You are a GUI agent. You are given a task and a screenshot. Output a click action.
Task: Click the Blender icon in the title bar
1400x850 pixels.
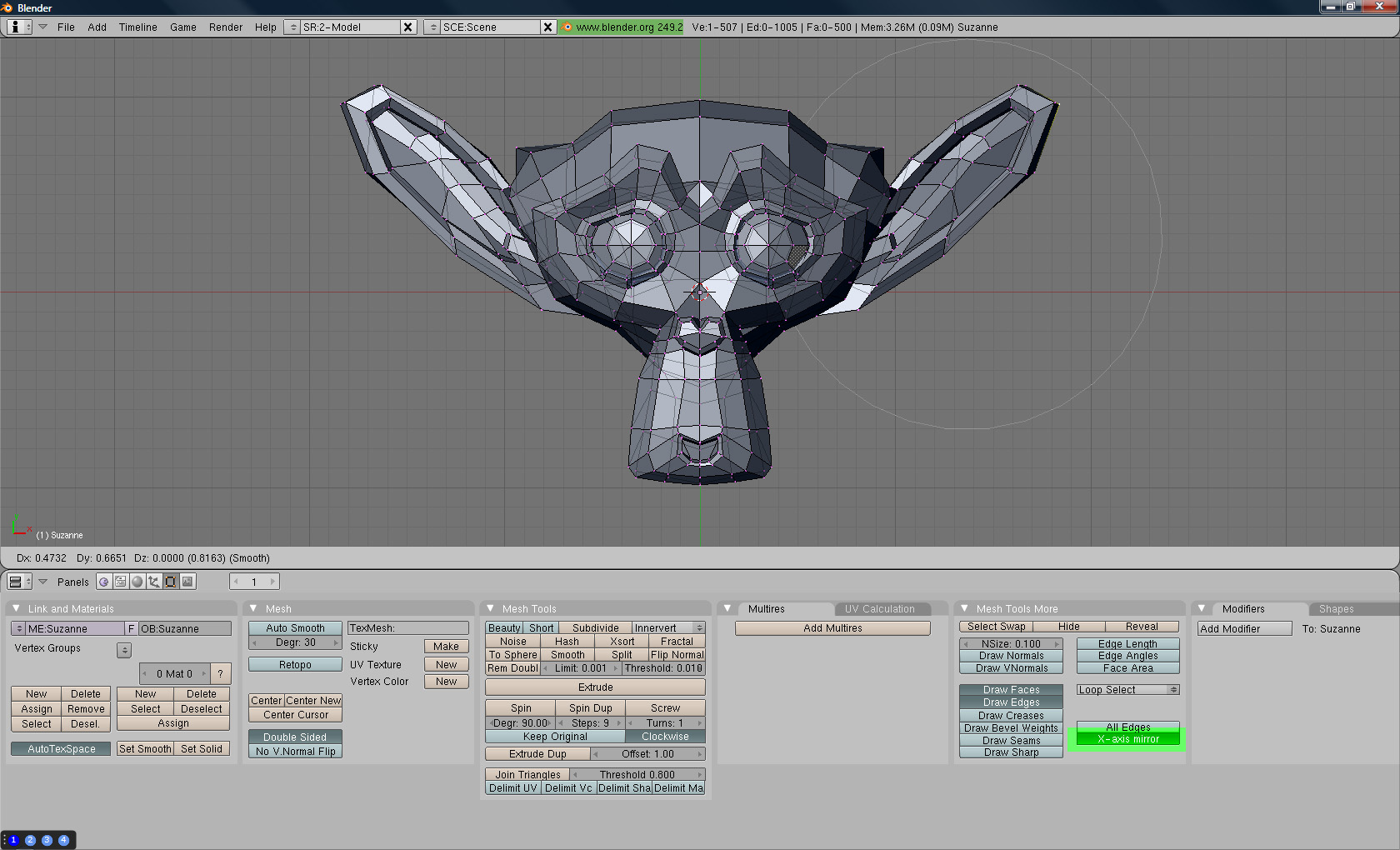coord(7,7)
